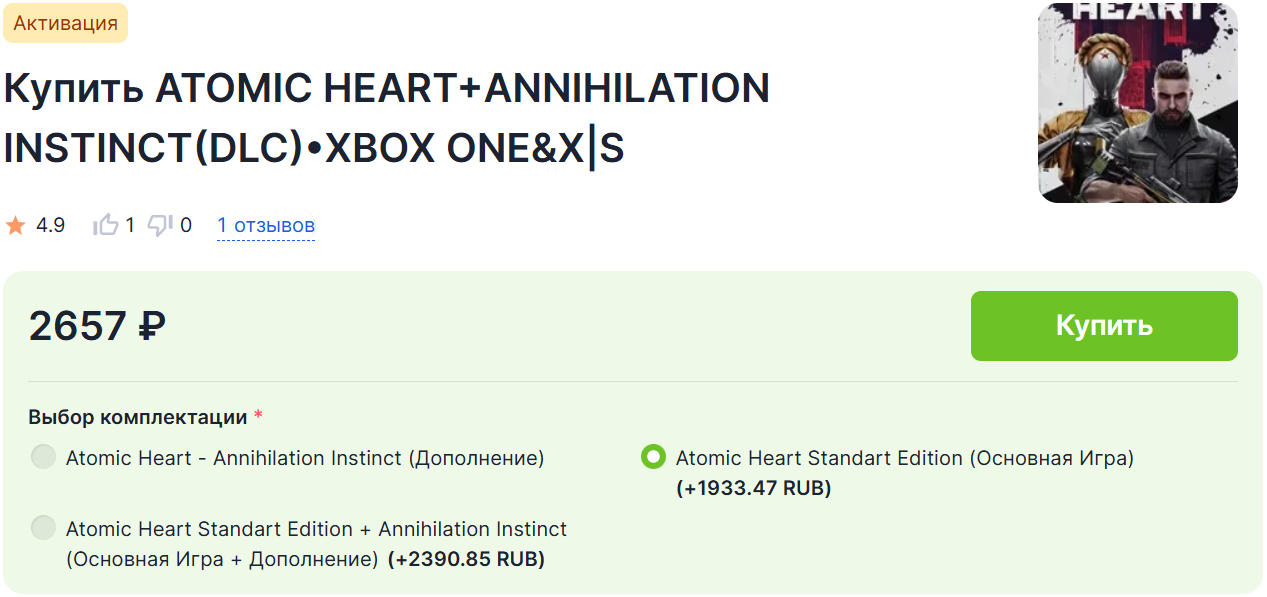
Task: Click the dislike count next to thumbs-down
Action: click(186, 226)
